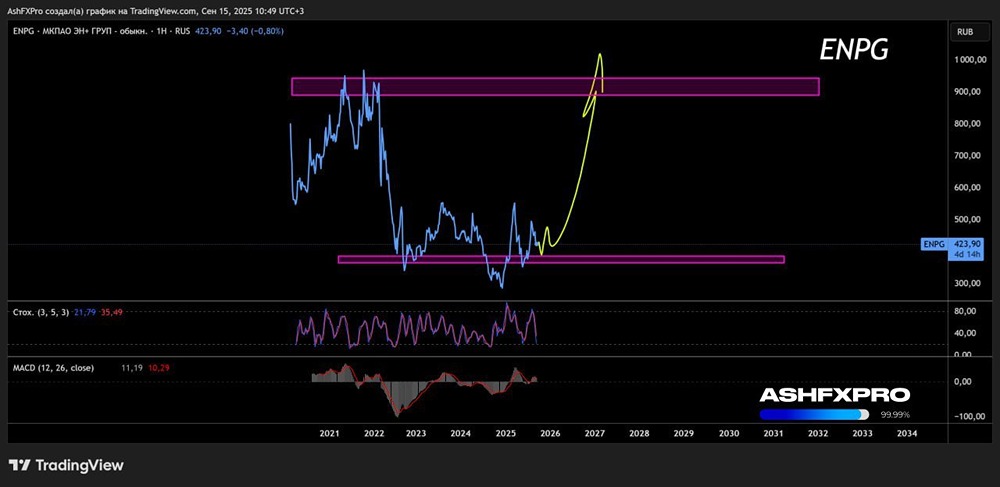Select the Стох. (3, 5, 3) indicator title
Image resolution: width=1000 pixels, height=487 pixels.
pos(41,312)
